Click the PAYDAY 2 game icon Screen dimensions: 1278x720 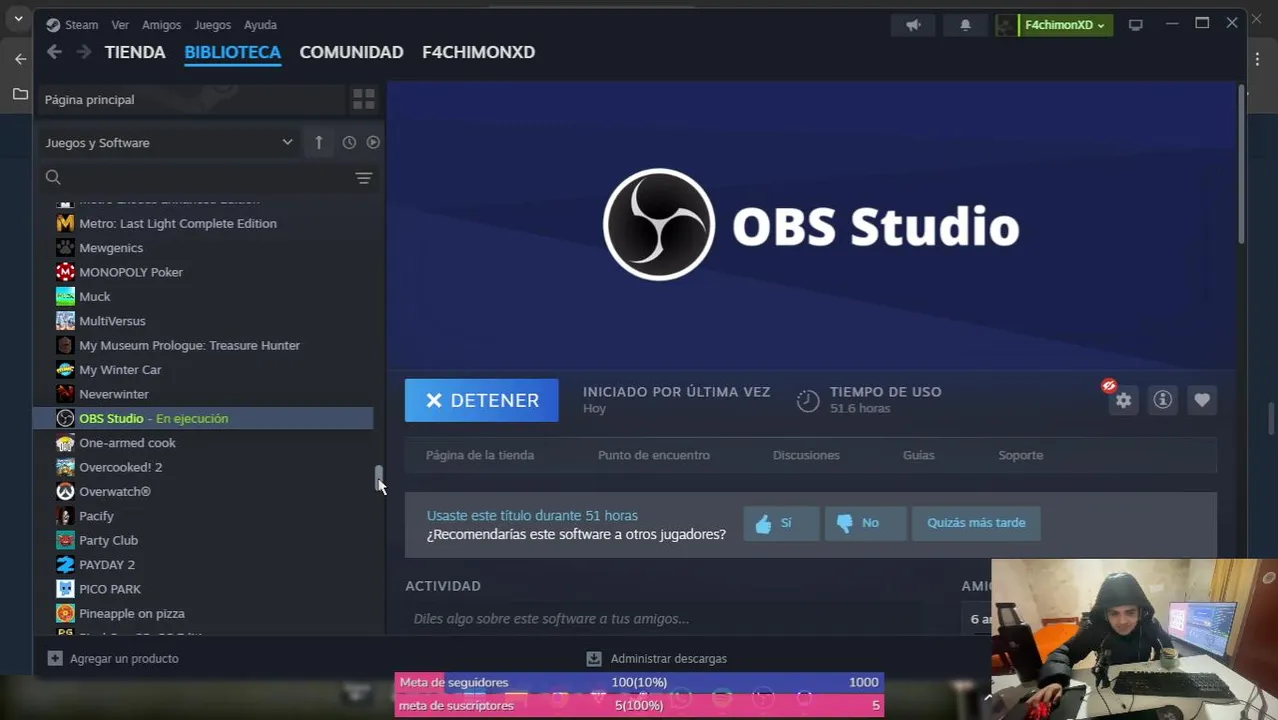(65, 565)
